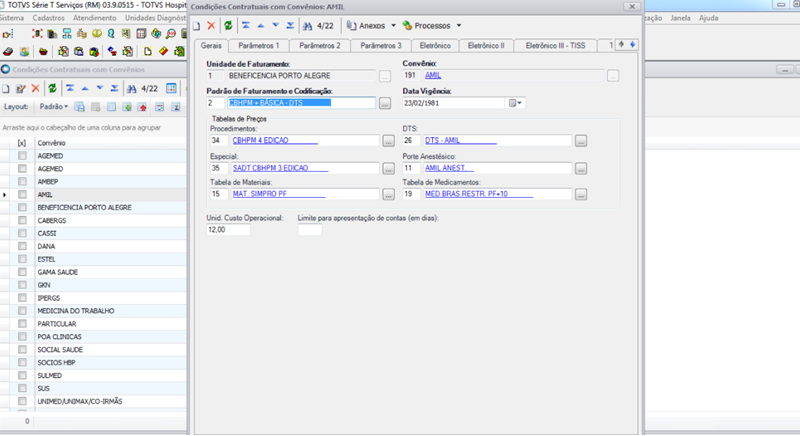Jump to first record in the list window toolbar
Image resolution: width=800 pixels, height=436 pixels.
70,89
